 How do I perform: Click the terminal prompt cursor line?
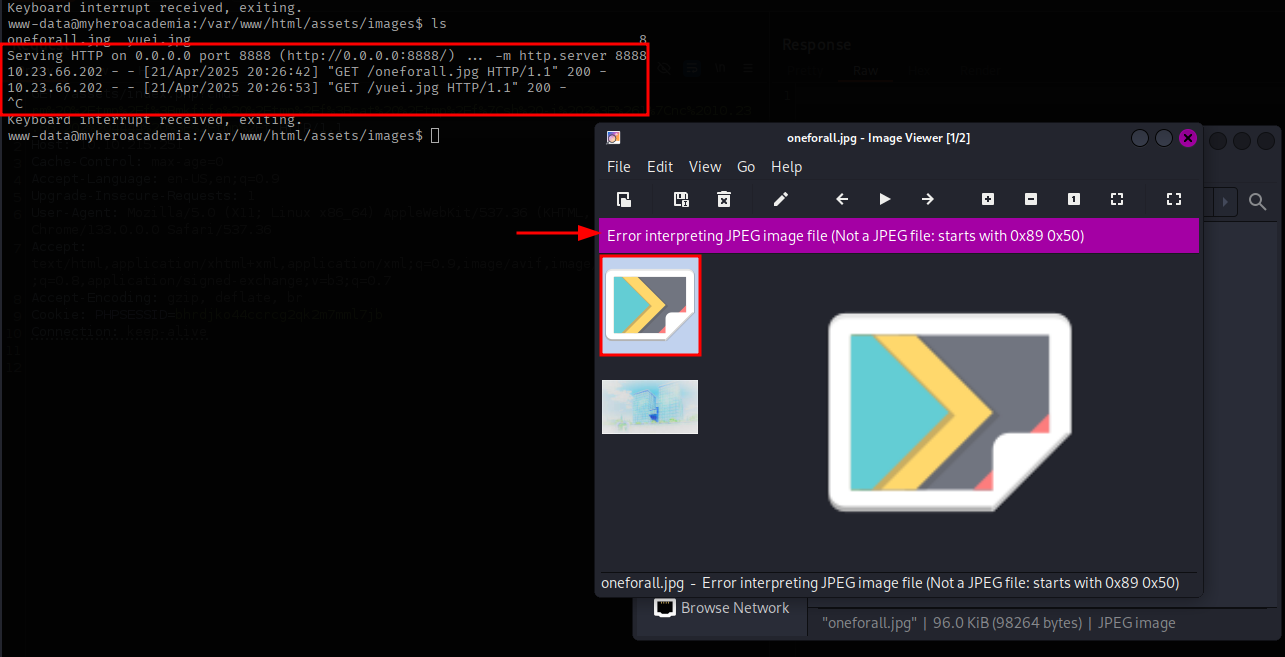coord(224,135)
